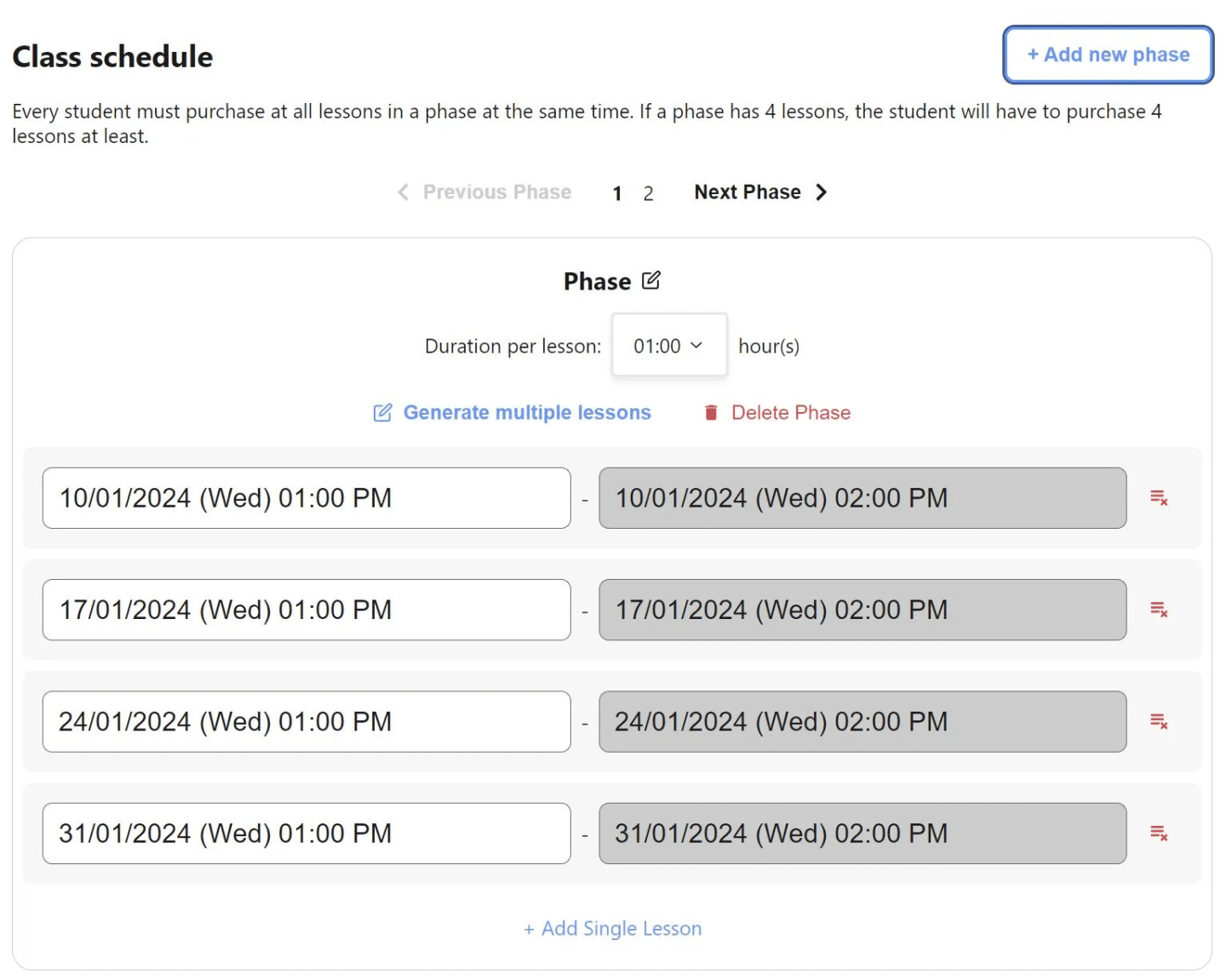Click the edit pencil icon beside Phase title

coord(650,280)
